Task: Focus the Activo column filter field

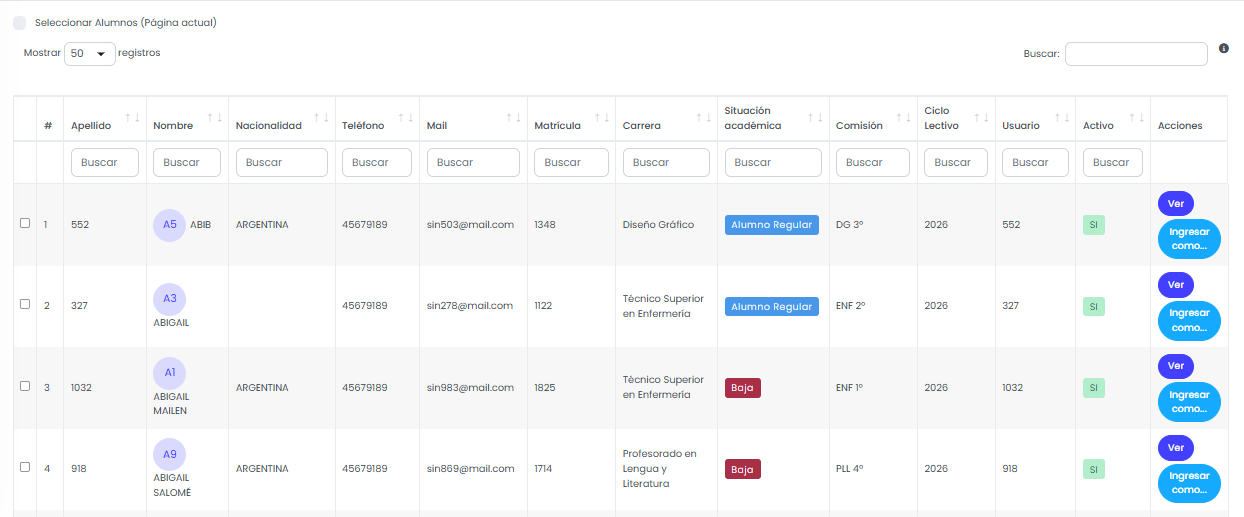Action: [x=1113, y=162]
